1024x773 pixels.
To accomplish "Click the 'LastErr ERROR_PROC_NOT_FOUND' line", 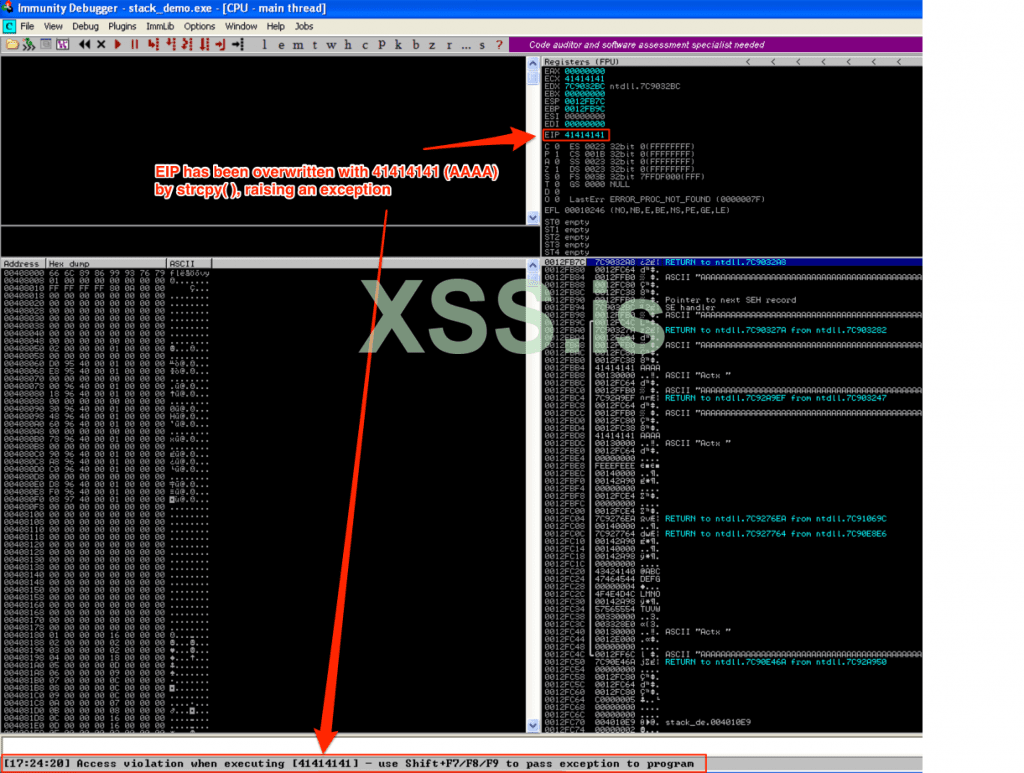I will [667, 199].
